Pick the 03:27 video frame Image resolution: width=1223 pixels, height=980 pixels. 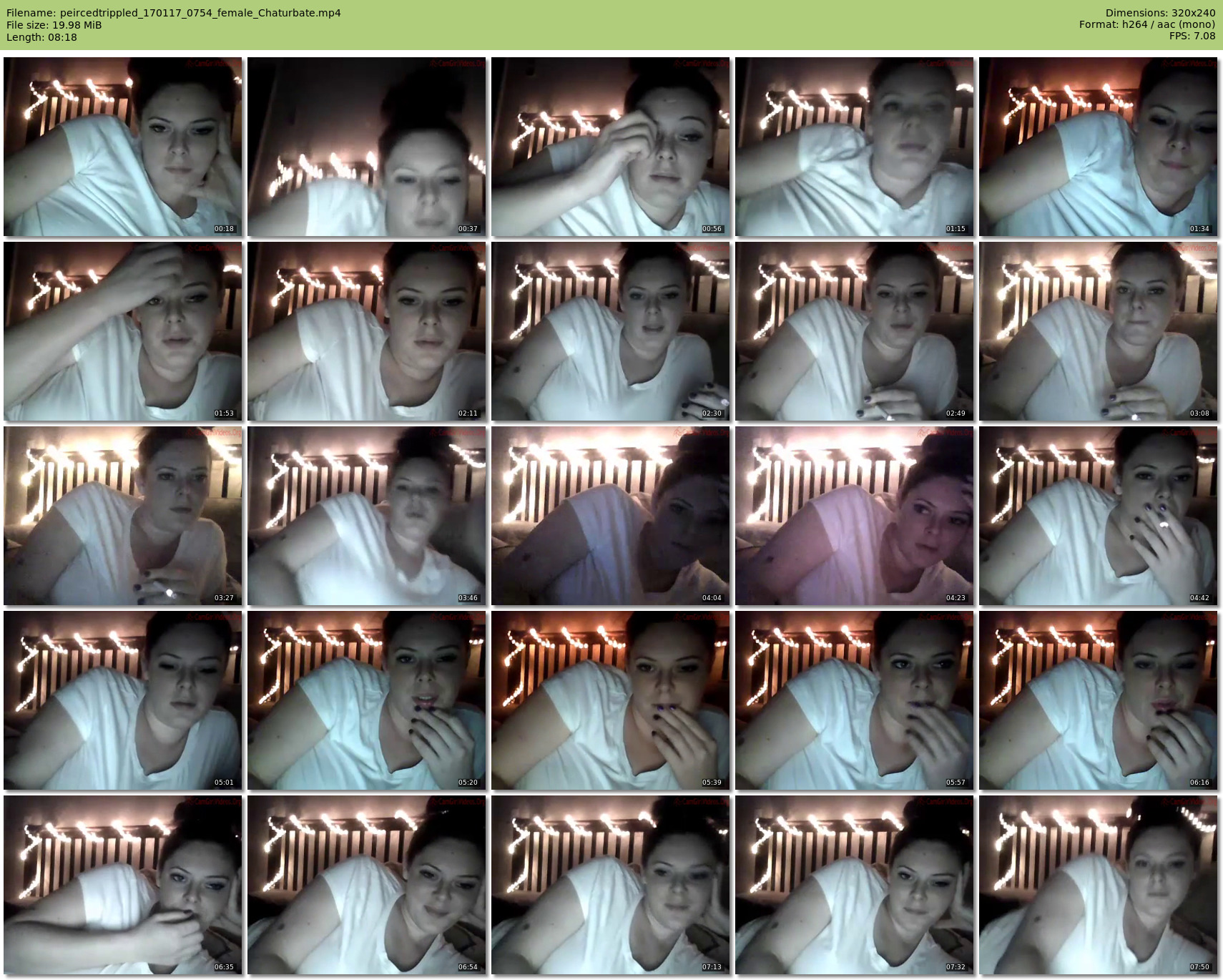pyautogui.click(x=123, y=516)
